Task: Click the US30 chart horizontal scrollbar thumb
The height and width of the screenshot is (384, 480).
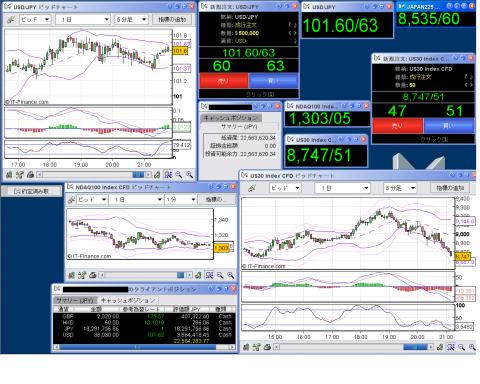Action: (415, 347)
